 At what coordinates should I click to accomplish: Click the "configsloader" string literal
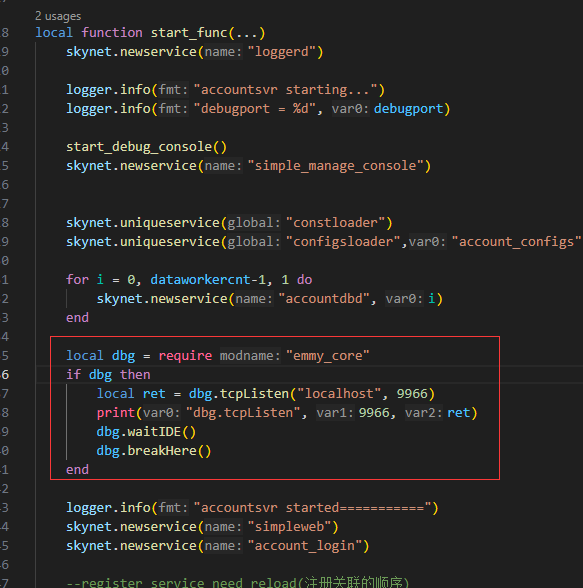click(343, 242)
